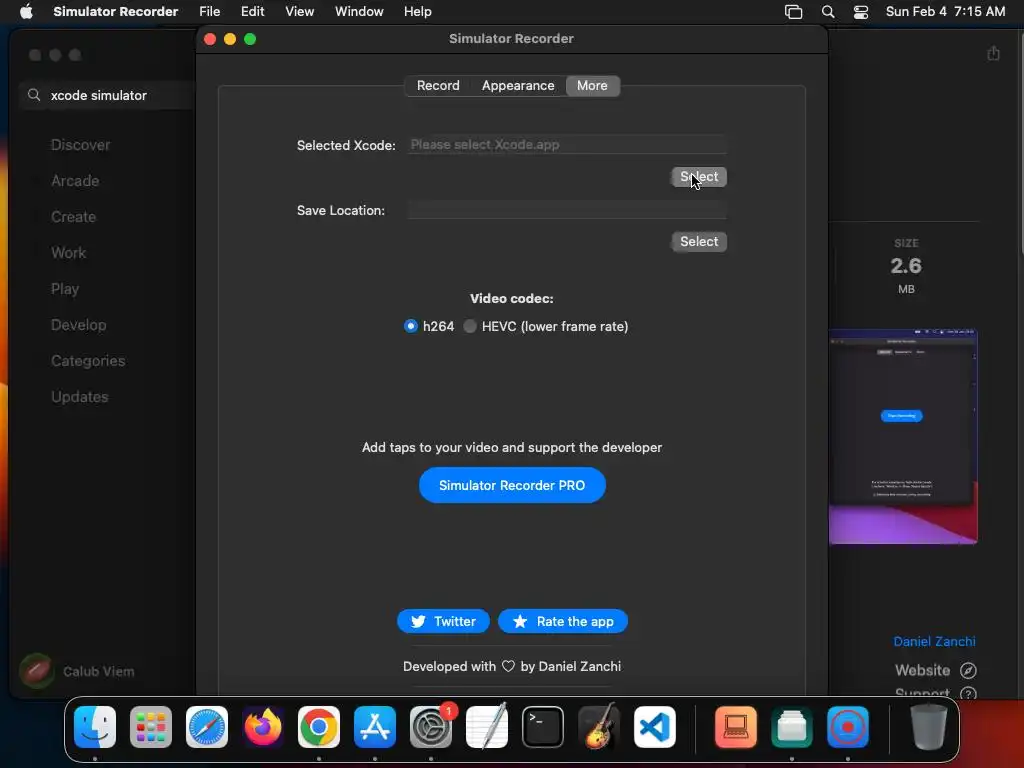Screen dimensions: 1024x768
Task: Open the orange laptop app in dock
Action: [x=736, y=727]
